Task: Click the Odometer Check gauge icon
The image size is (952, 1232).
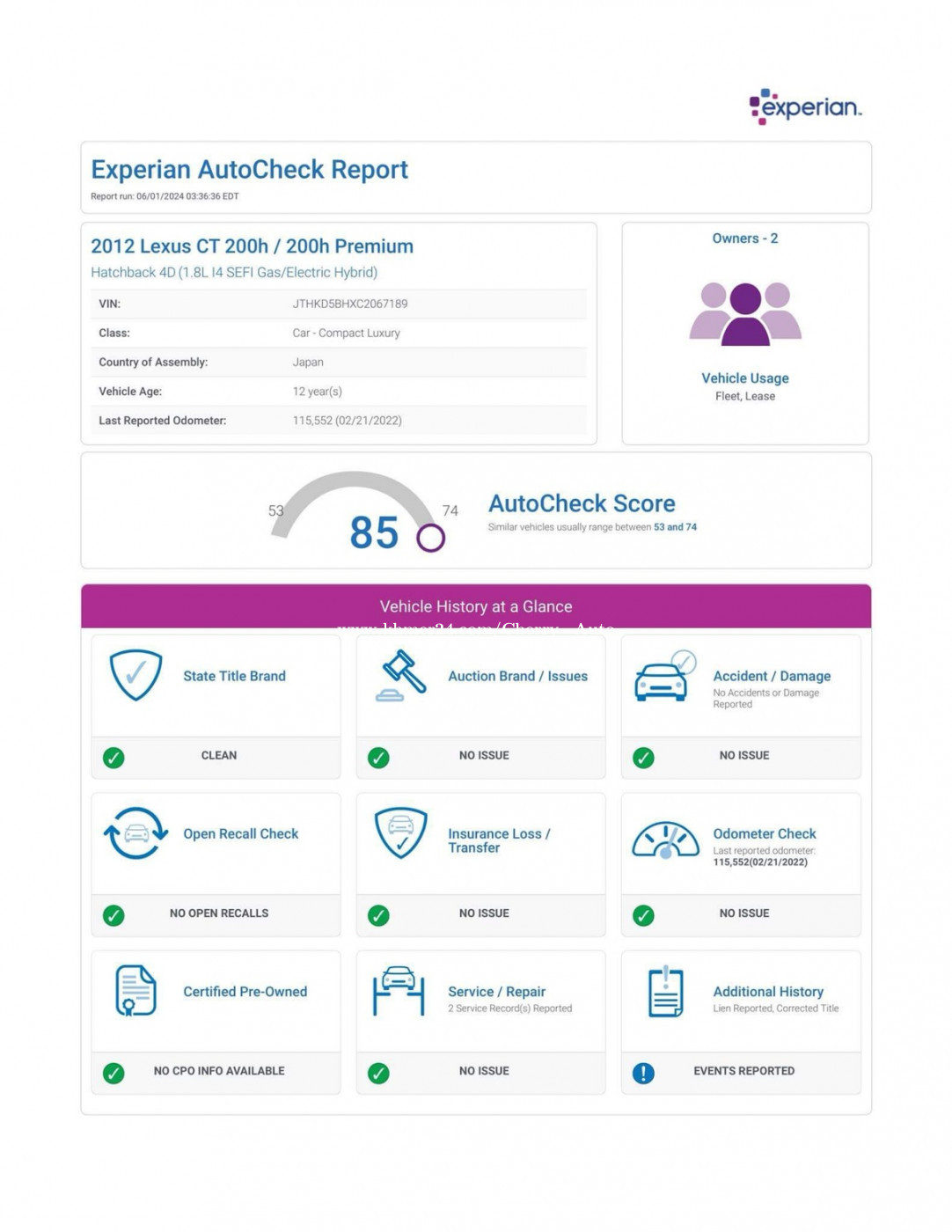Action: 665,840
